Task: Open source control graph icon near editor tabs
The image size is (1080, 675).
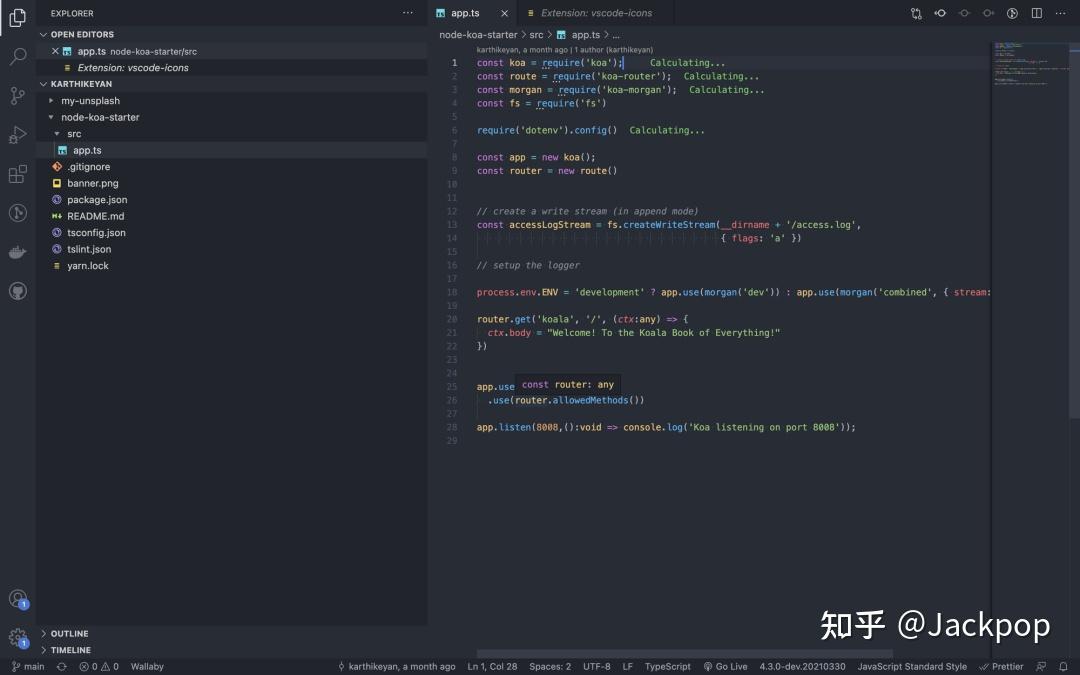Action: [x=917, y=13]
